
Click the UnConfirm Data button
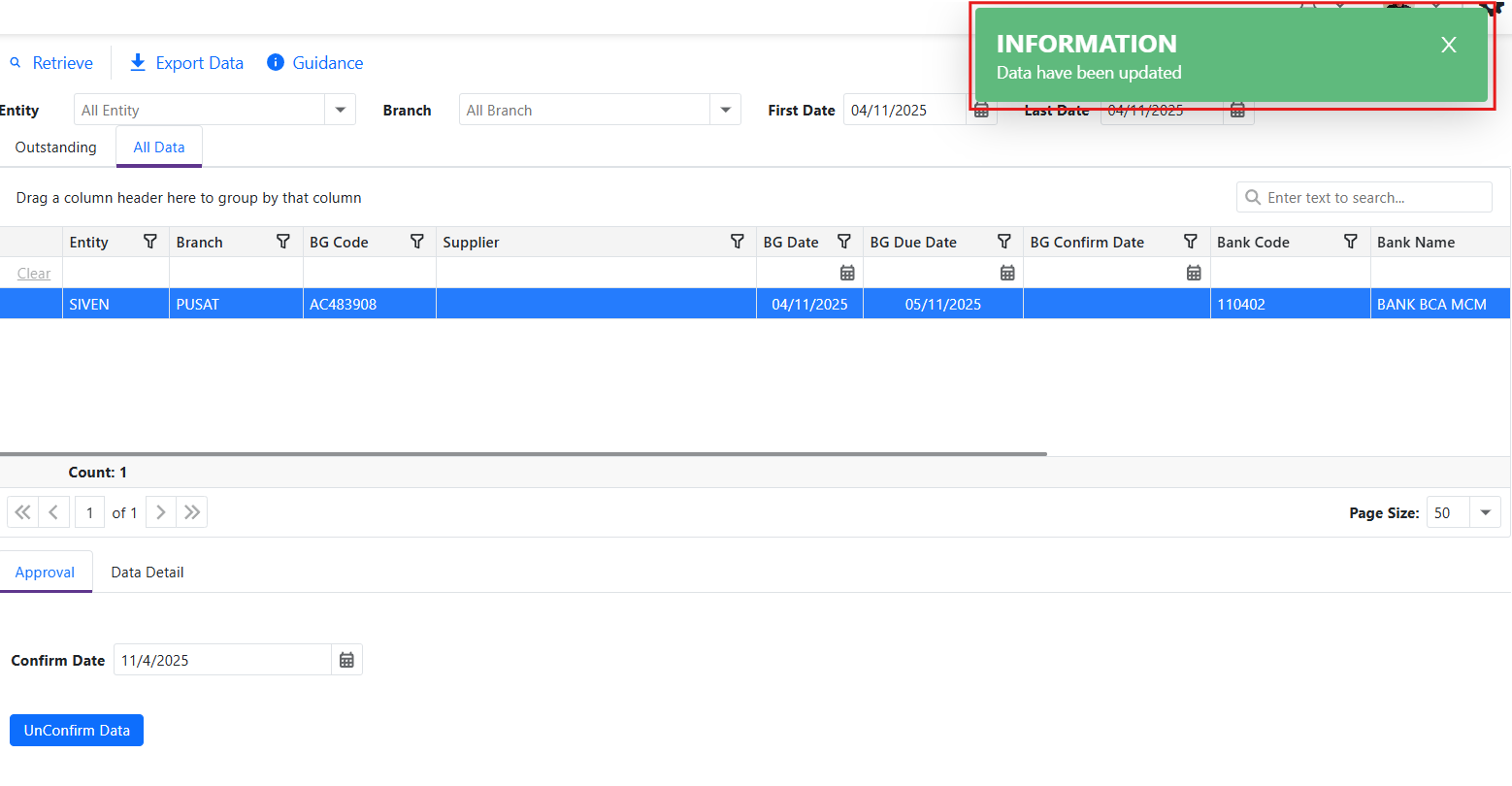pos(77,731)
